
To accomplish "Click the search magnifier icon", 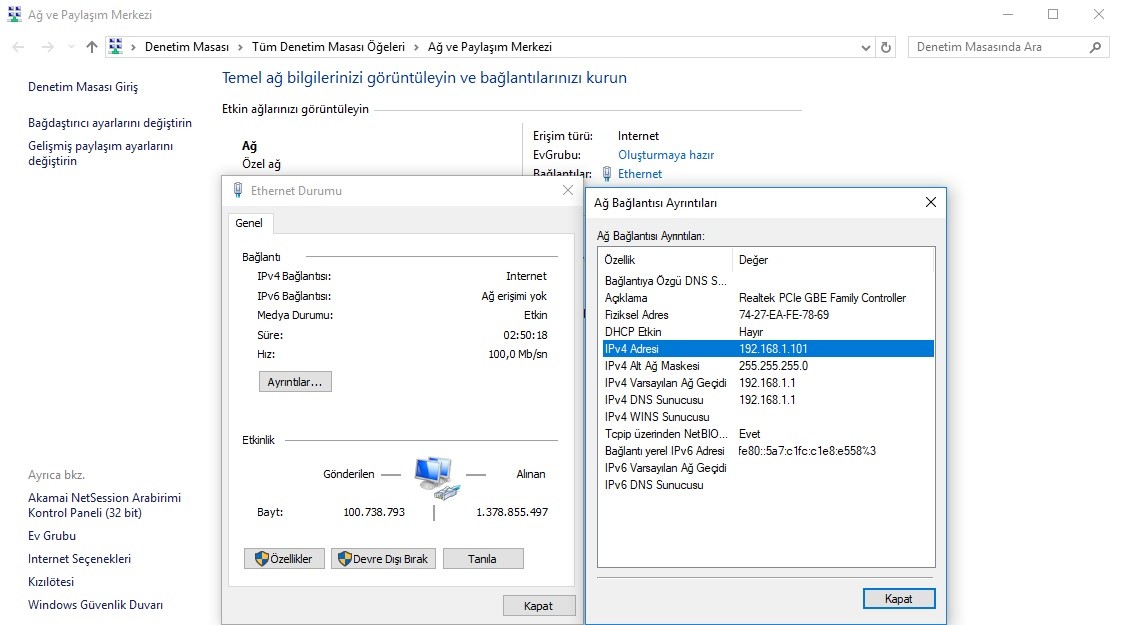I will (x=1096, y=47).
